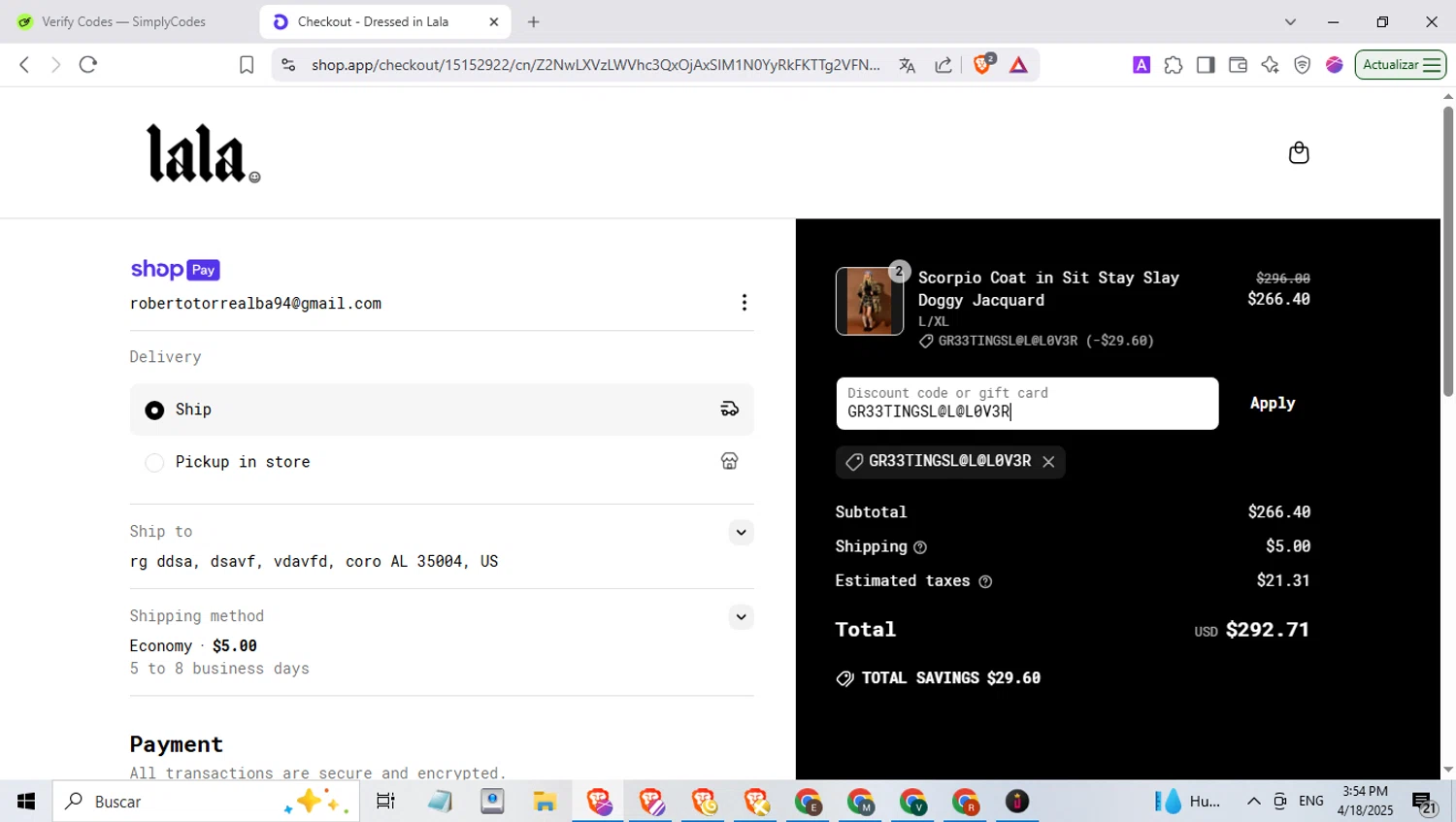Click the delivery truck icon in Ship row
This screenshot has height=822, width=1456.
730,410
